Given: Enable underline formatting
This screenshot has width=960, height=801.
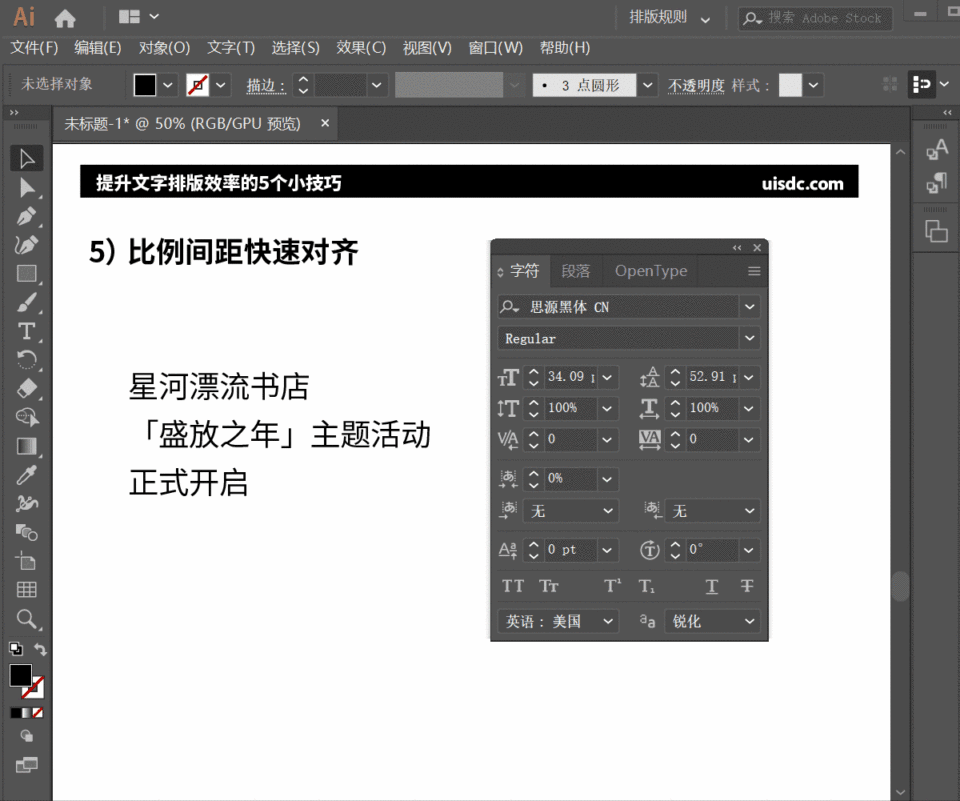Looking at the screenshot, I should 712,586.
